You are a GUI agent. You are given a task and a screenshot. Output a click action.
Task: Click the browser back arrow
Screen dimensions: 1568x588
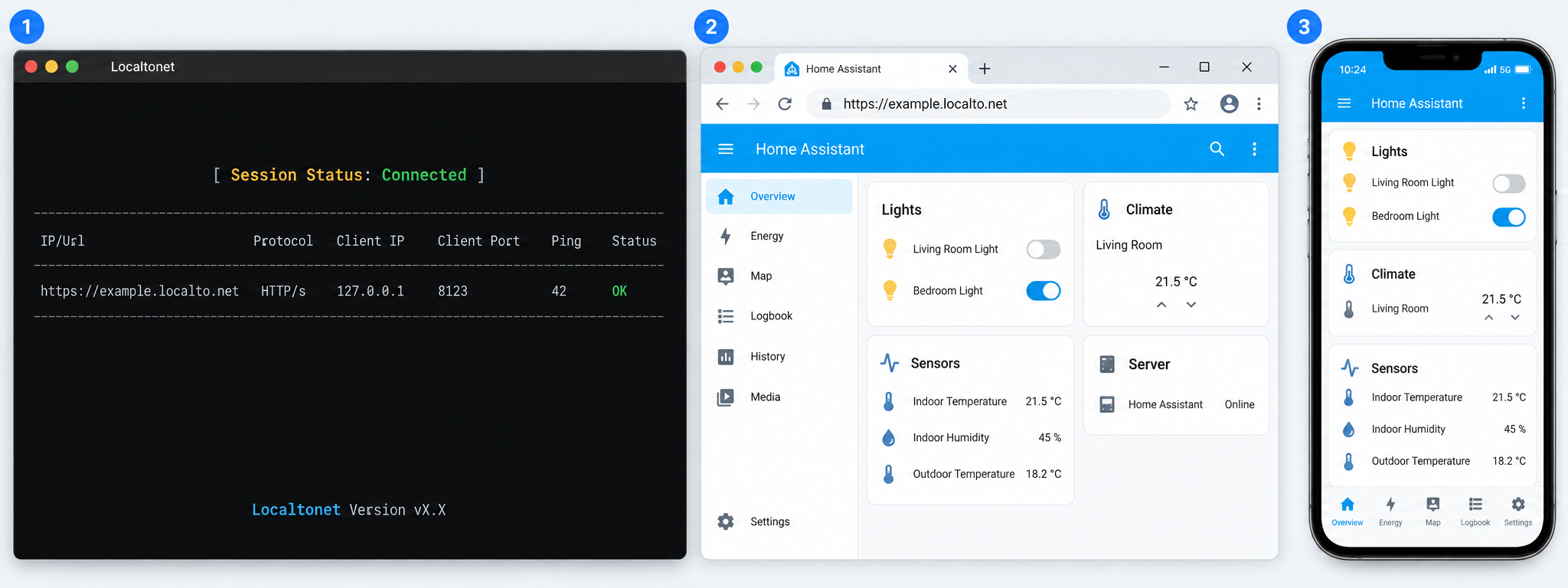coord(722,104)
